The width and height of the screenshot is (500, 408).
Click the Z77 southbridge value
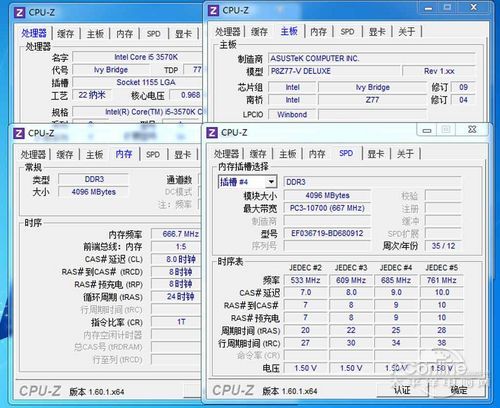click(x=372, y=100)
